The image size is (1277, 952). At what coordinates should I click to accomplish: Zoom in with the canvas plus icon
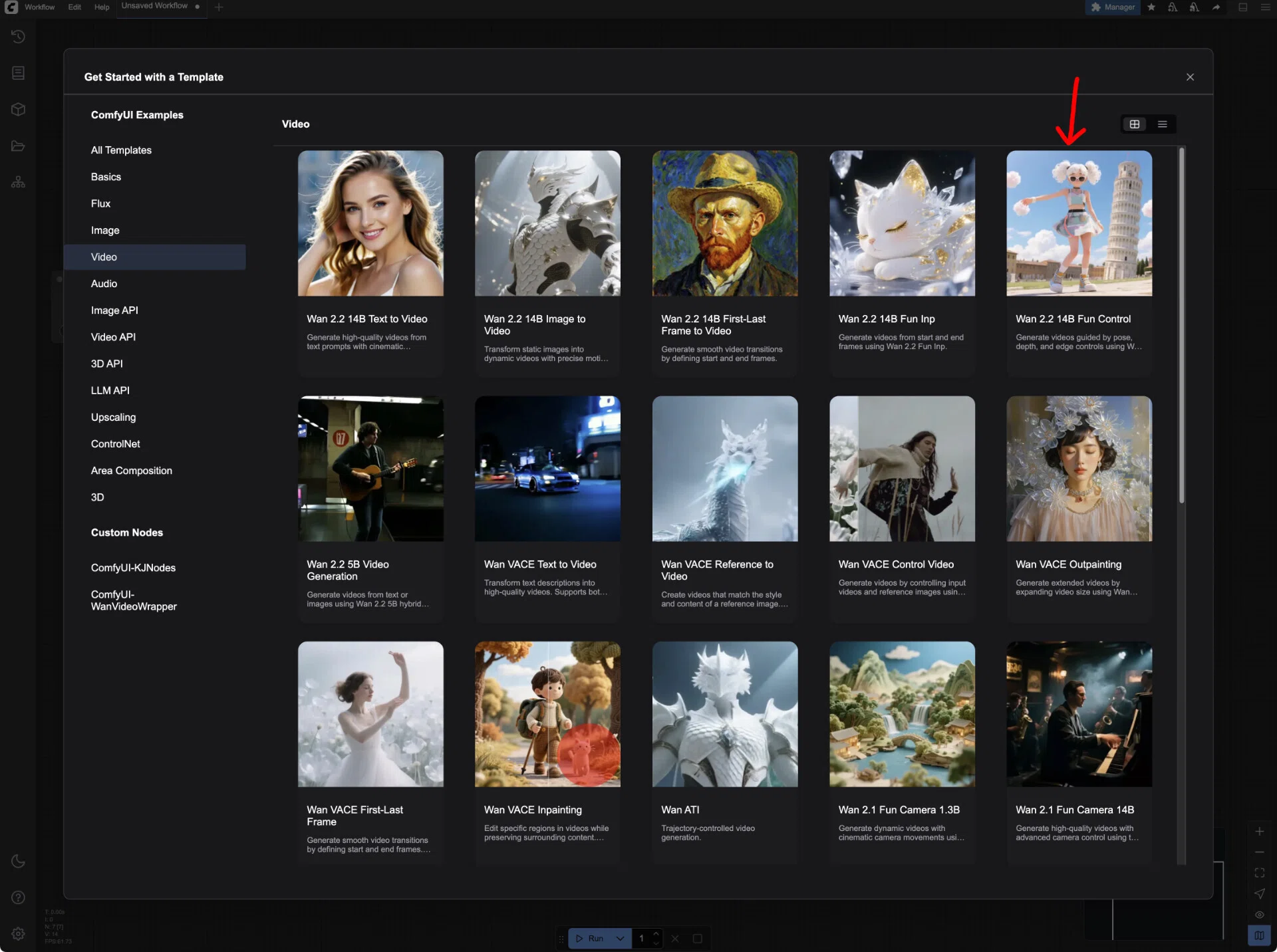coord(1260,831)
